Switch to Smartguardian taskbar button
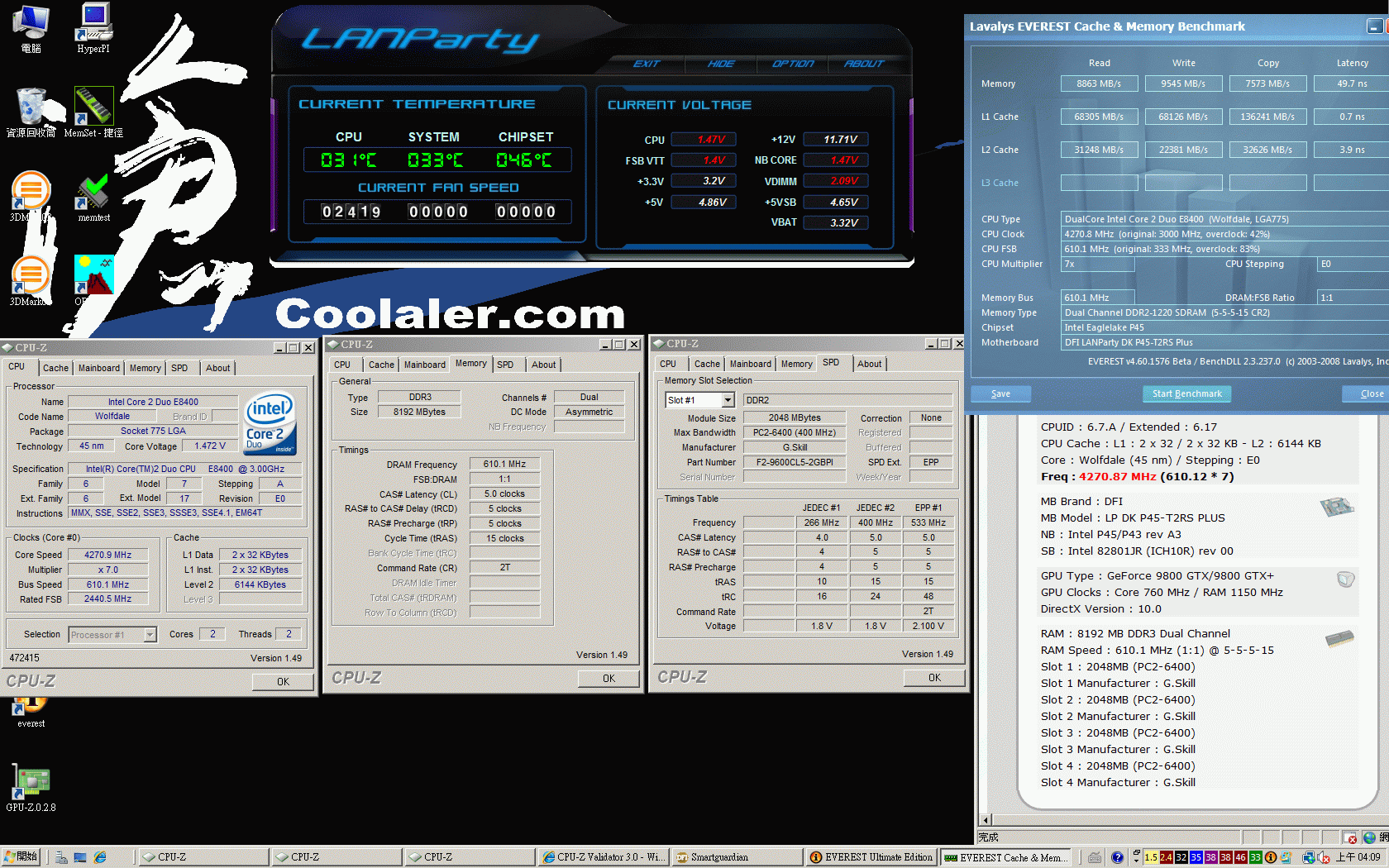 (x=736, y=857)
